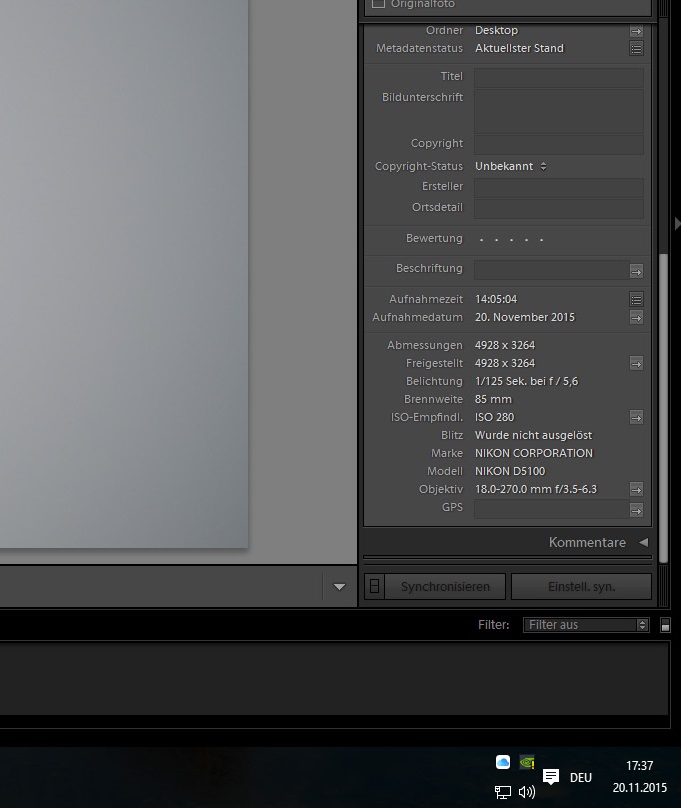Viewport: 681px width, 808px height.
Task: Open the Action Center notification icon
Action: 551,776
